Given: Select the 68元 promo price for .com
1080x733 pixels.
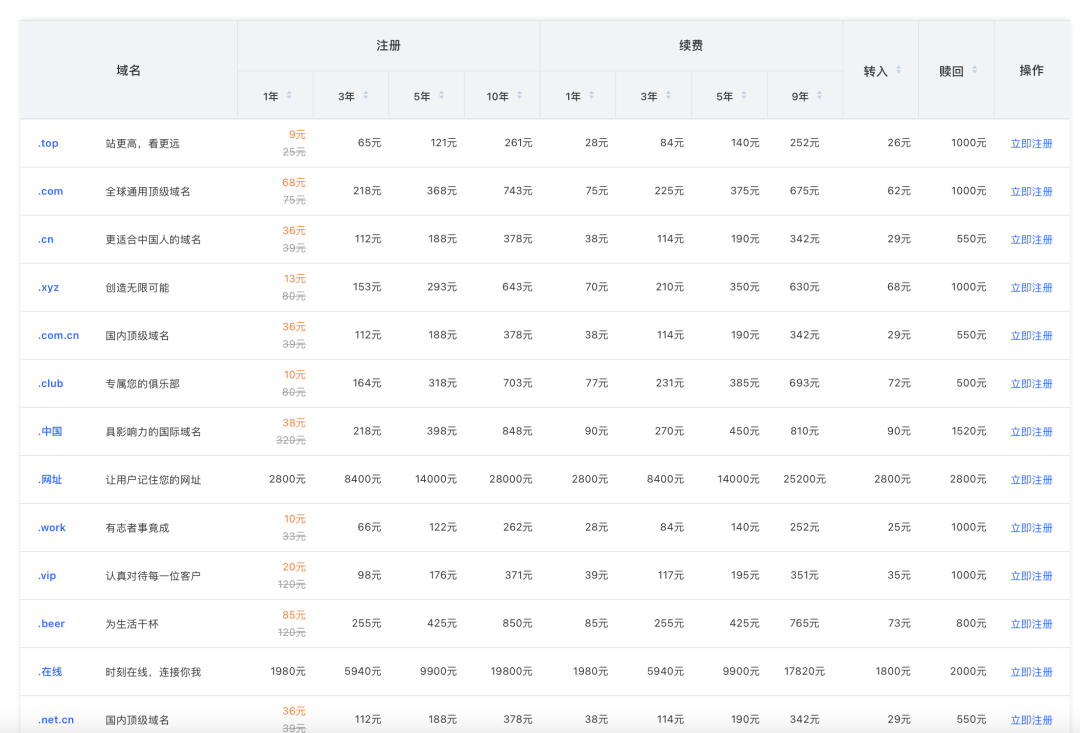Looking at the screenshot, I should [293, 183].
